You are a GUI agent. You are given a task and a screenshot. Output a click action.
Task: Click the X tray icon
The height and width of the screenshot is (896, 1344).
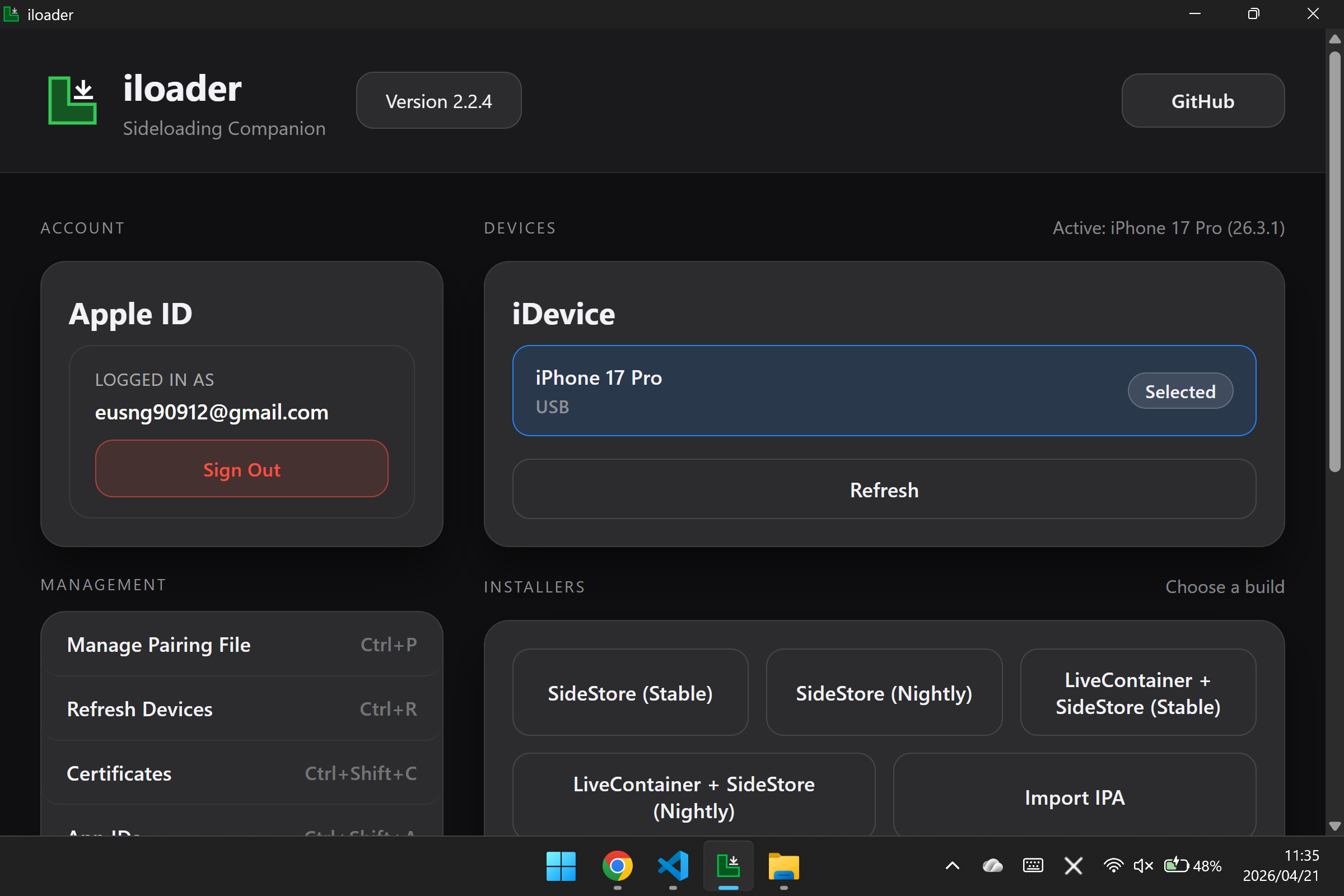(1073, 866)
